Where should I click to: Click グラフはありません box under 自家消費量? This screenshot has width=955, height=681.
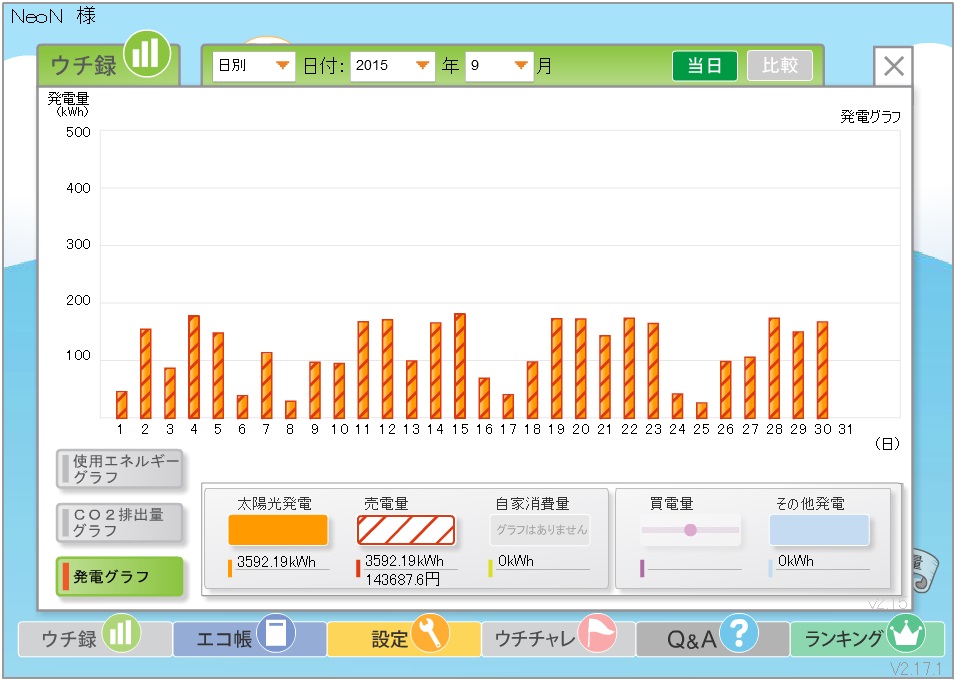click(540, 530)
